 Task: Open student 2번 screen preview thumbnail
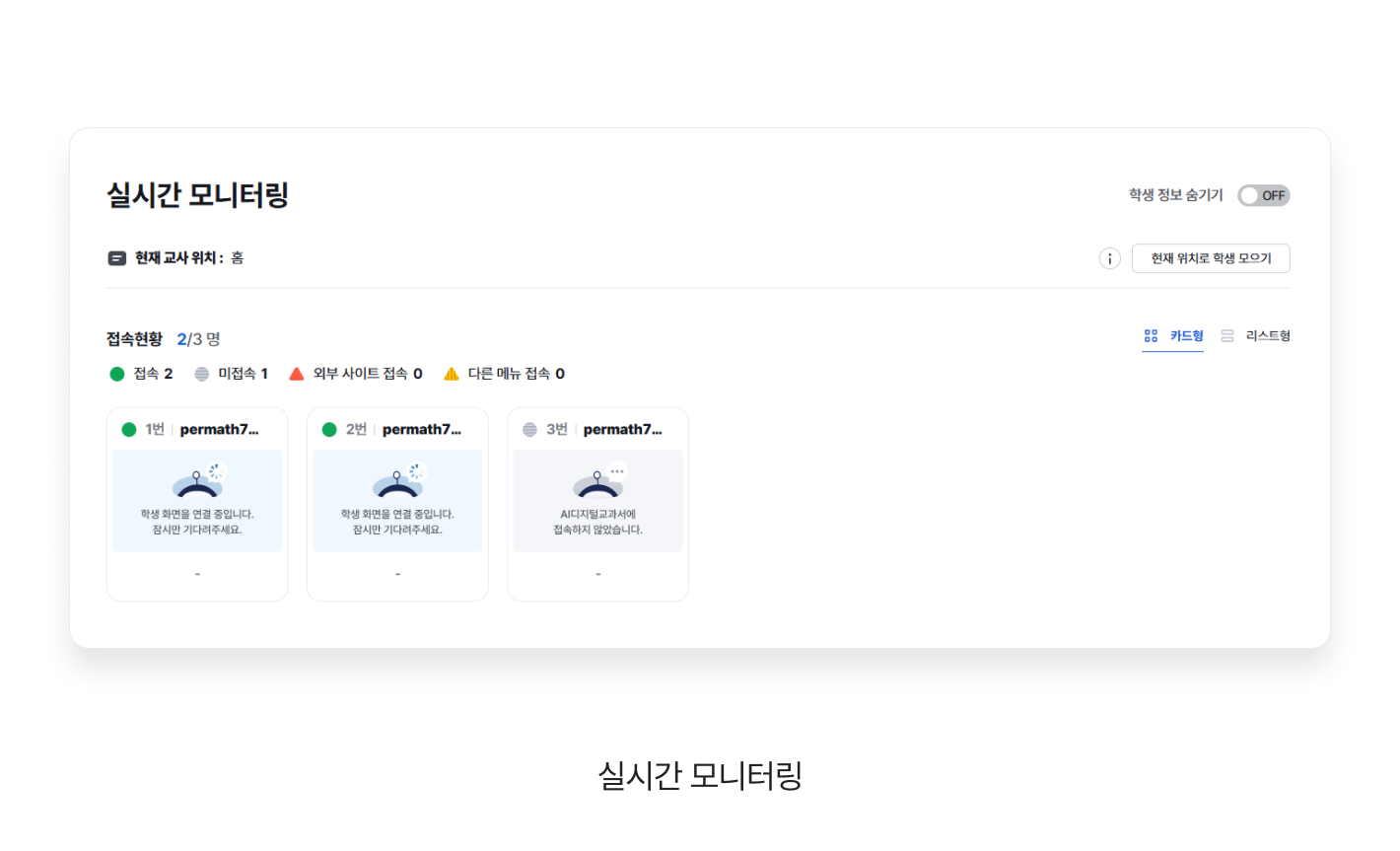pyautogui.click(x=397, y=500)
